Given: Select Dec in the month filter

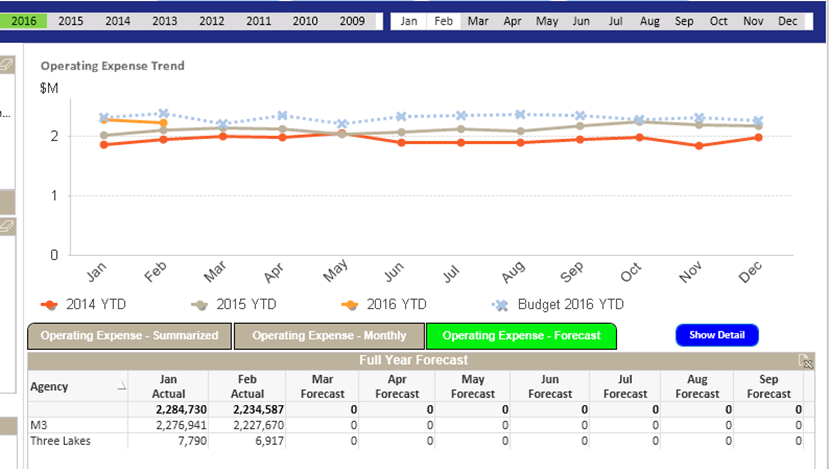Looking at the screenshot, I should (x=787, y=21).
